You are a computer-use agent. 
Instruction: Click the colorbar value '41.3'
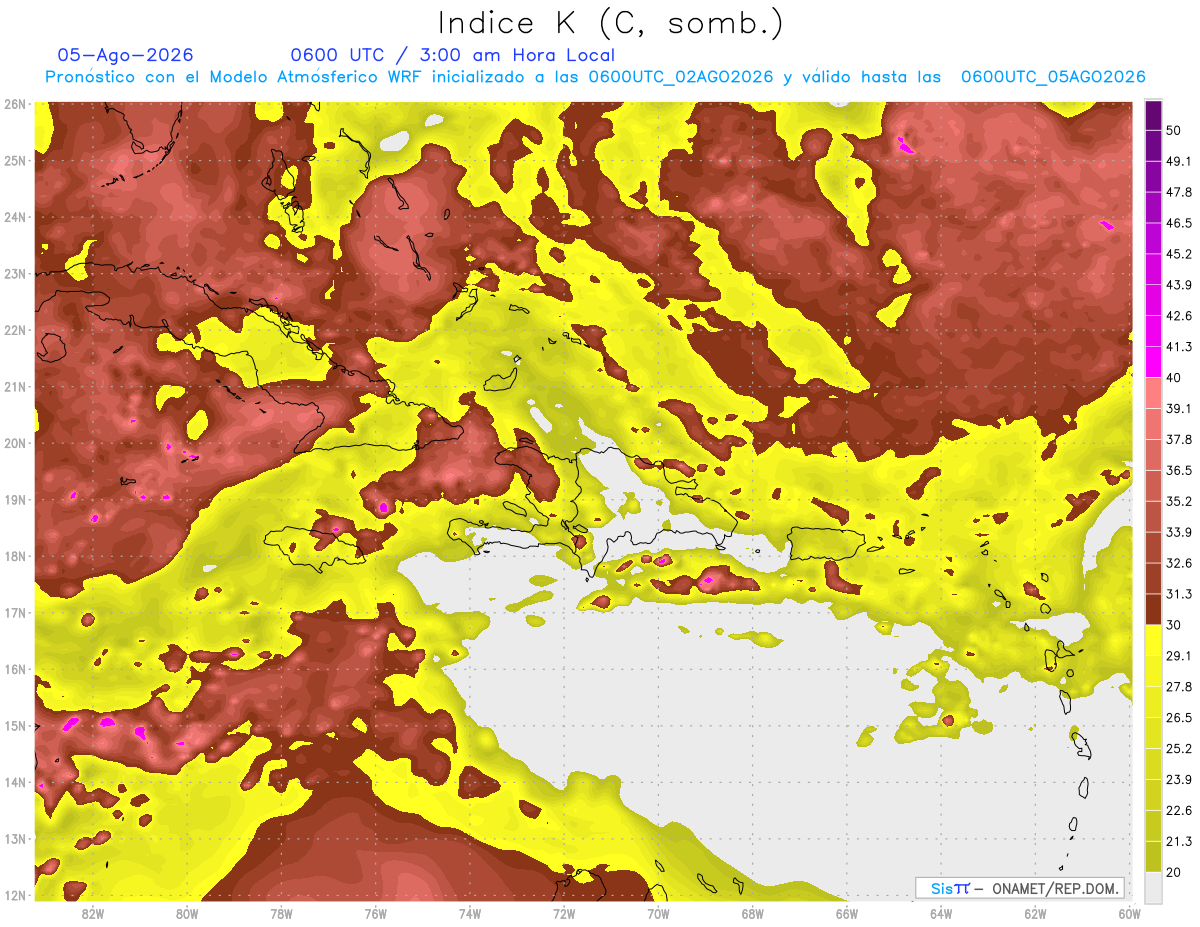tap(1179, 347)
